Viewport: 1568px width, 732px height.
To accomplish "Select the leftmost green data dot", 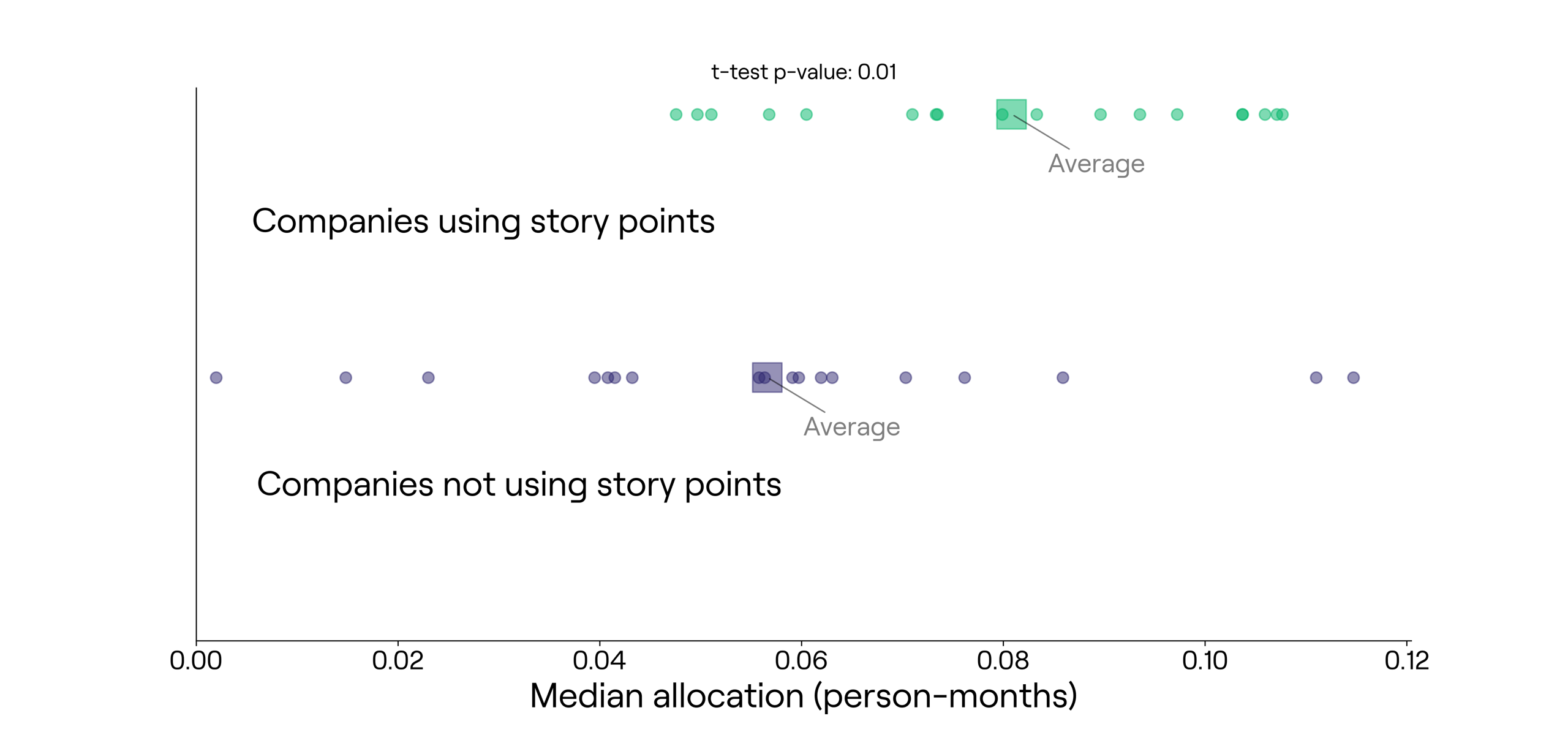I will (676, 115).
